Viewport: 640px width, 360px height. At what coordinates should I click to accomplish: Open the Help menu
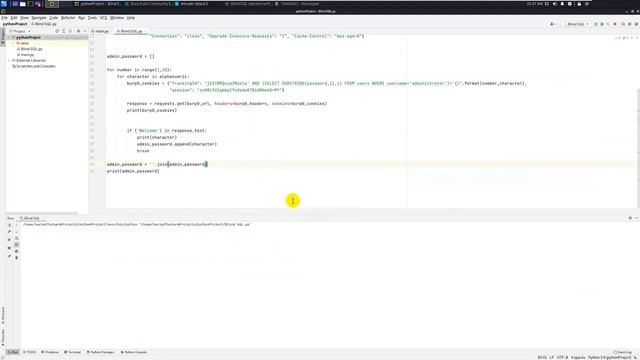[x=131, y=18]
